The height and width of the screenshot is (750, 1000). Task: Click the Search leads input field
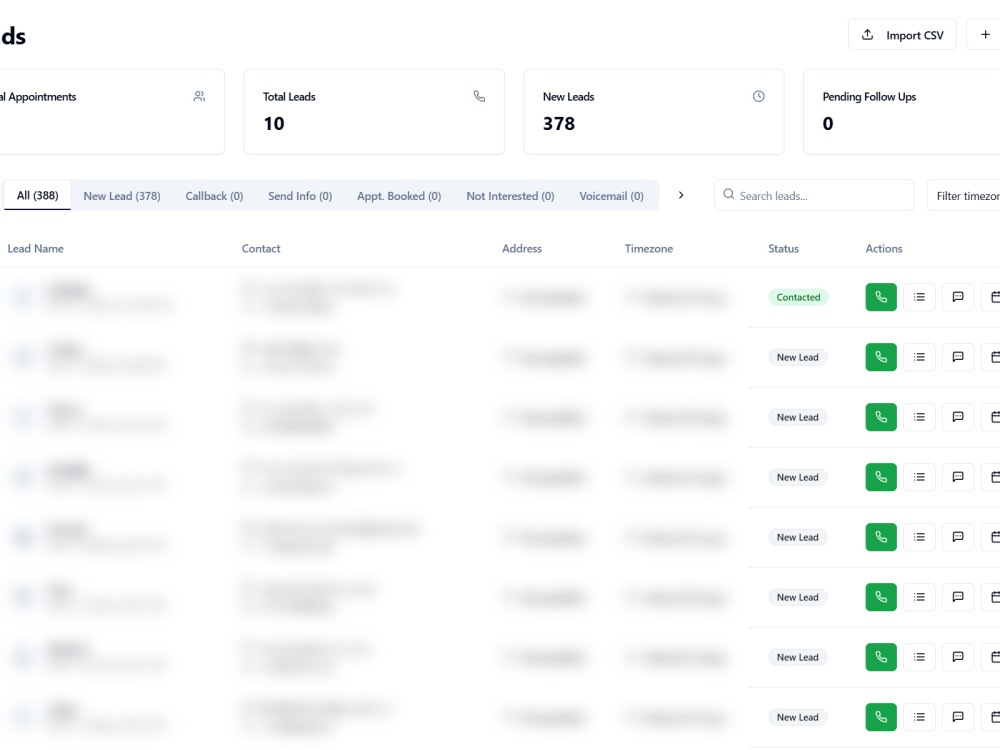(x=814, y=195)
